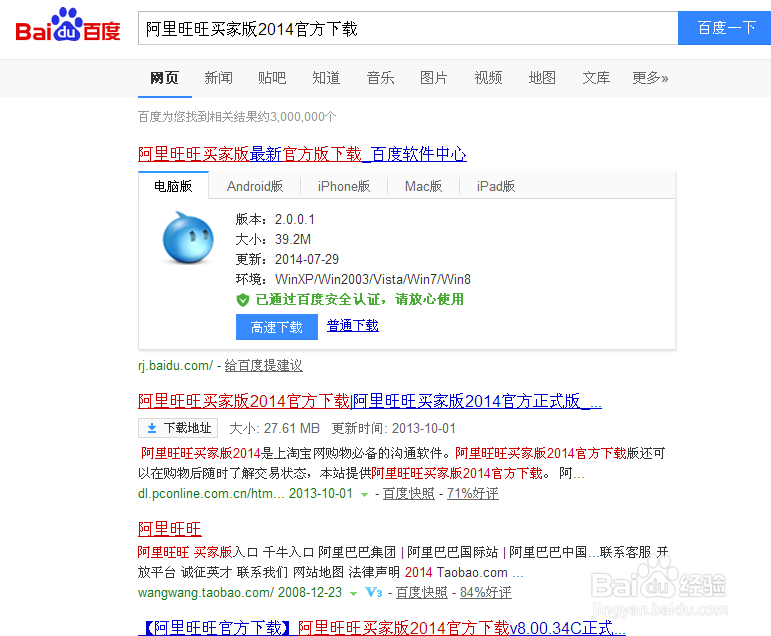Click the 84%好评 rating link

[486, 592]
